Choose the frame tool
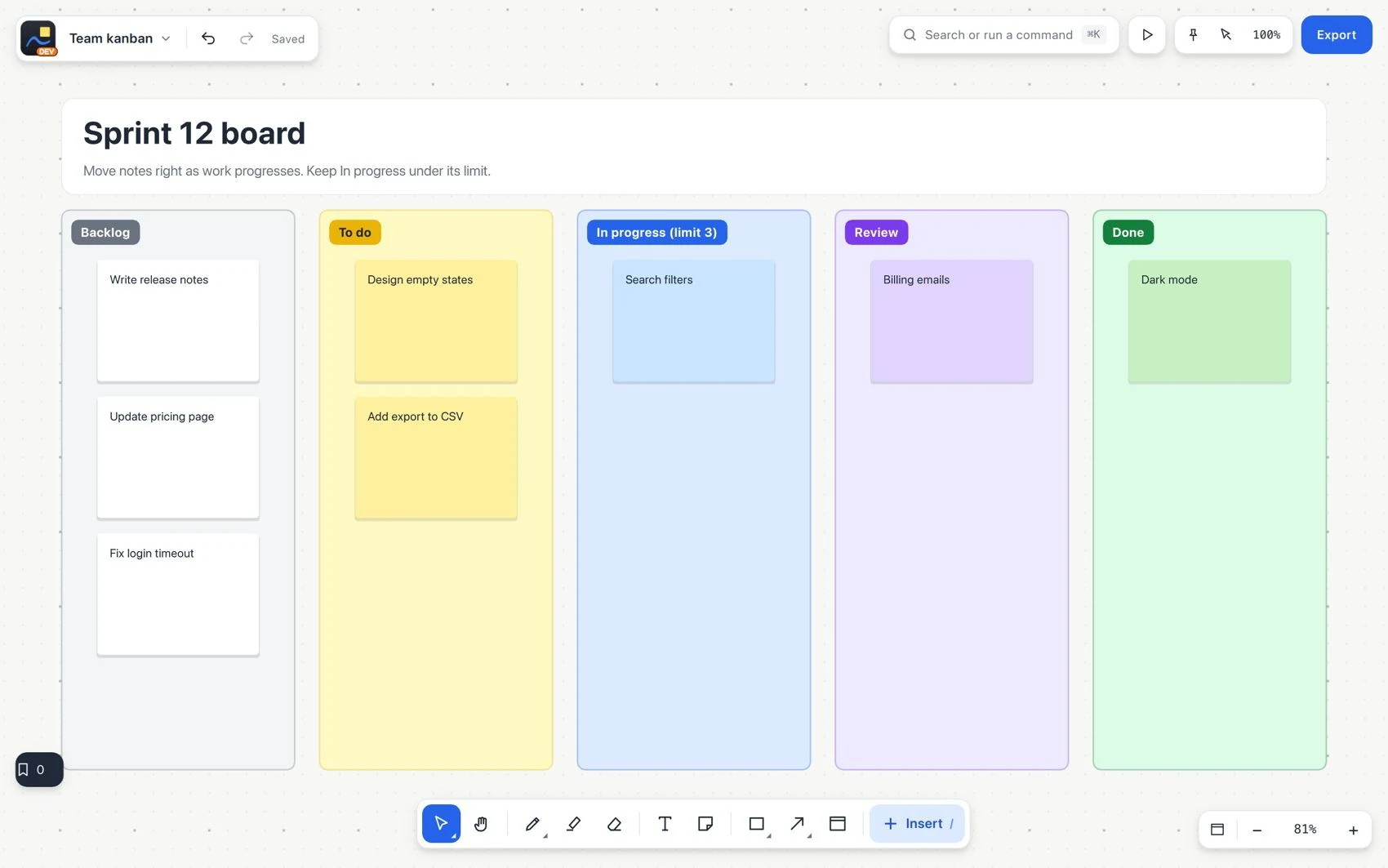The height and width of the screenshot is (868, 1388). pyautogui.click(x=838, y=824)
